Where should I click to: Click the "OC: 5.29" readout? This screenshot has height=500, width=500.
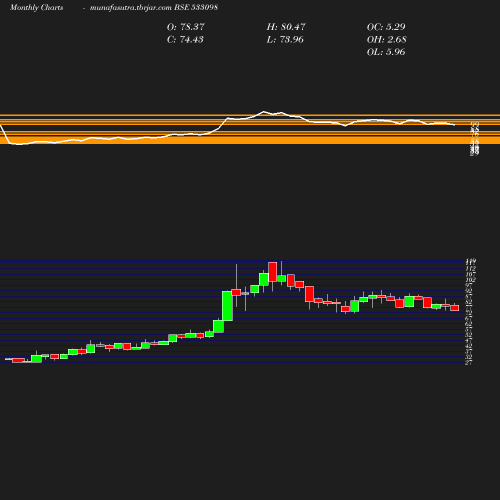(386, 27)
